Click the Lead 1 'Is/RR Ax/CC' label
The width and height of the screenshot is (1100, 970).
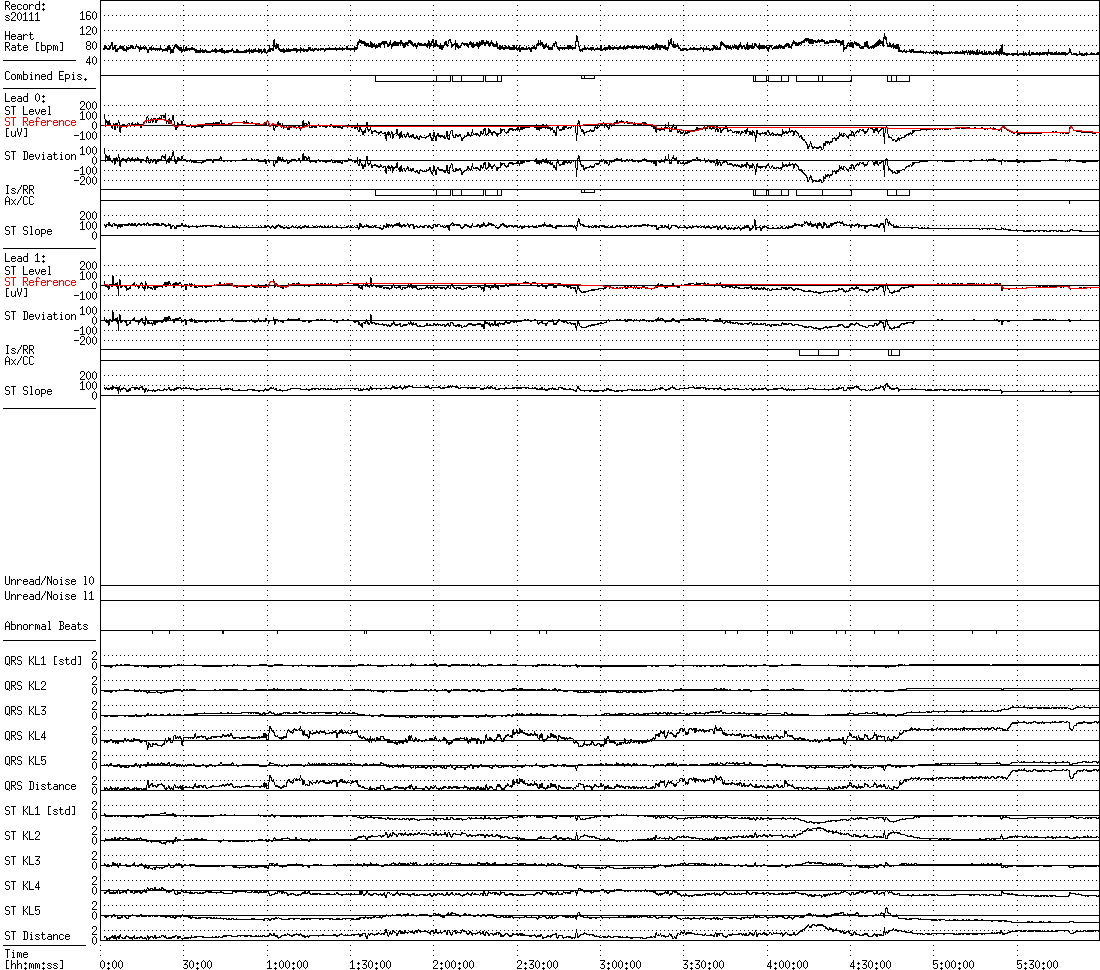(x=19, y=356)
